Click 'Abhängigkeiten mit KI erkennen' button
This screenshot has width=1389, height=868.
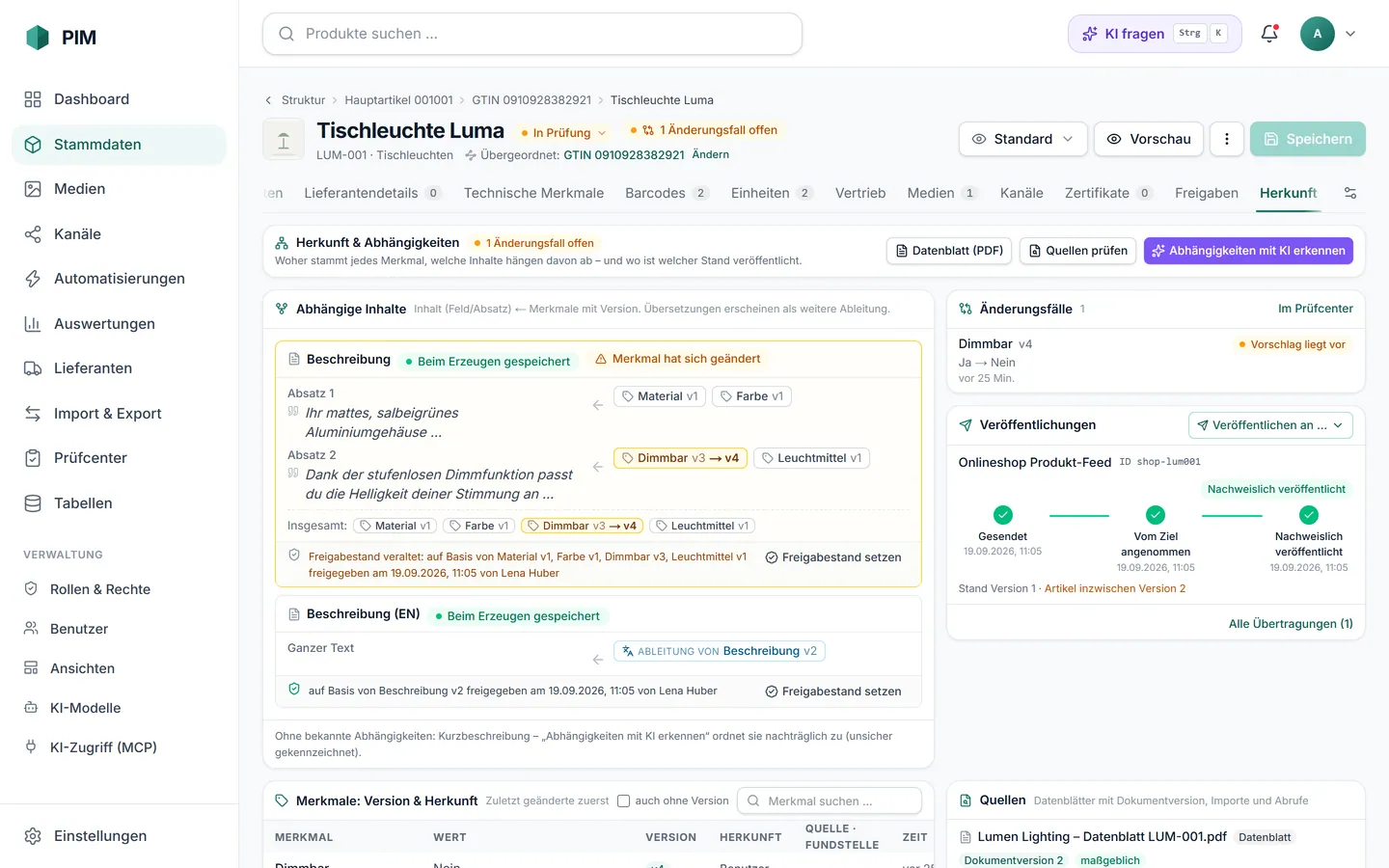(x=1248, y=251)
